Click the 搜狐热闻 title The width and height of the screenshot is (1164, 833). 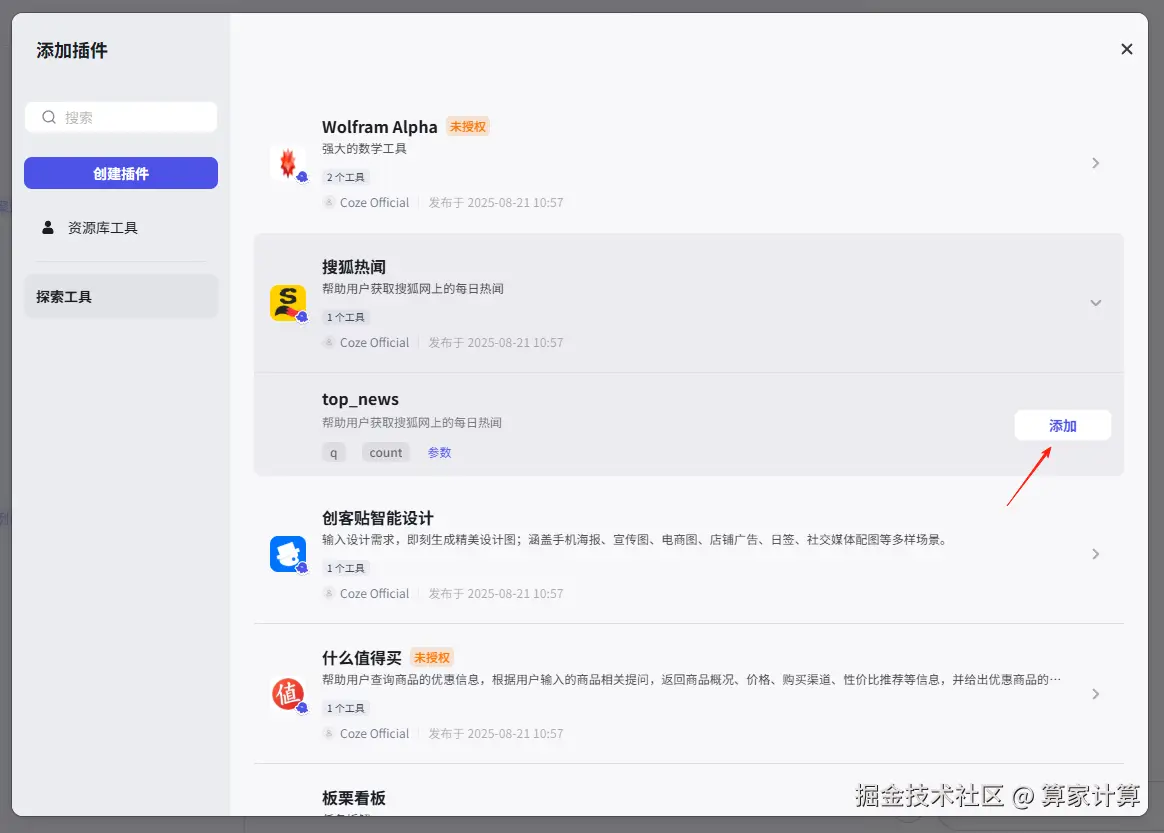(353, 267)
